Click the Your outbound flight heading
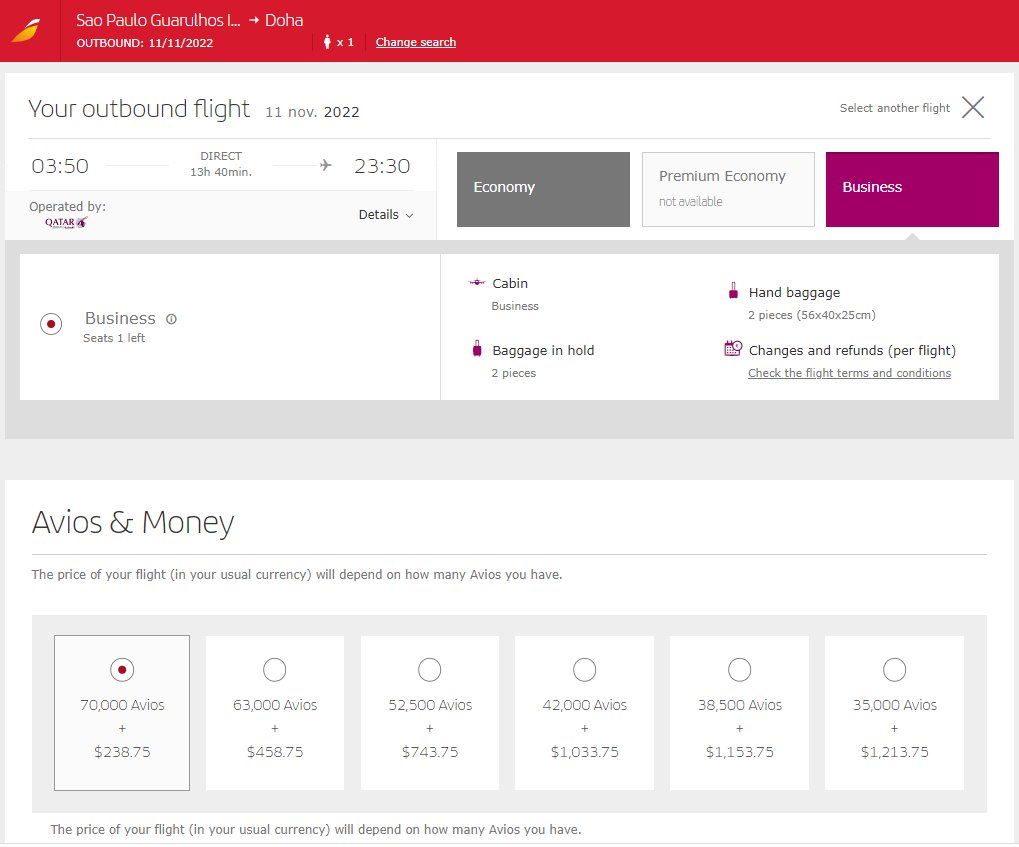The image size is (1019, 847). [139, 109]
